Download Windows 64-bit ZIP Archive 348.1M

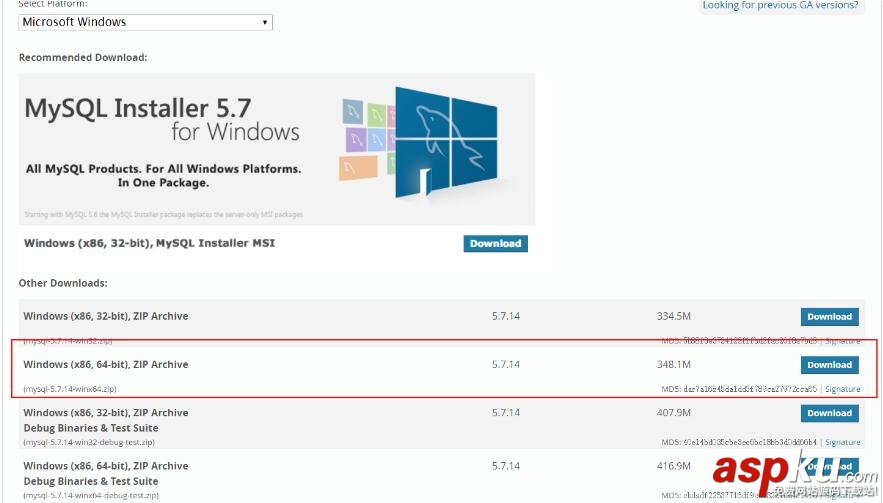[x=830, y=364]
